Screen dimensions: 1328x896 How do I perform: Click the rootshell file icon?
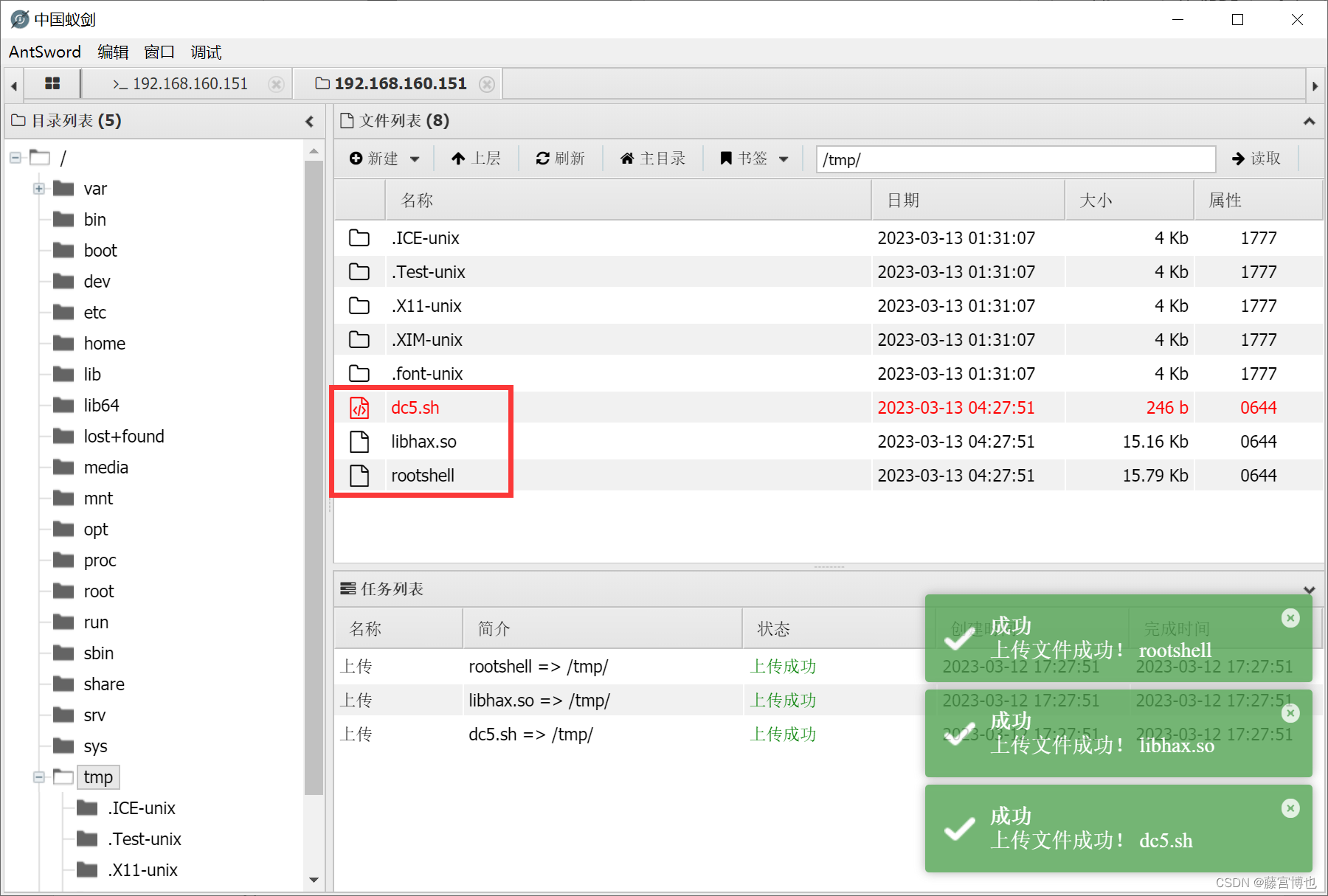pyautogui.click(x=359, y=476)
